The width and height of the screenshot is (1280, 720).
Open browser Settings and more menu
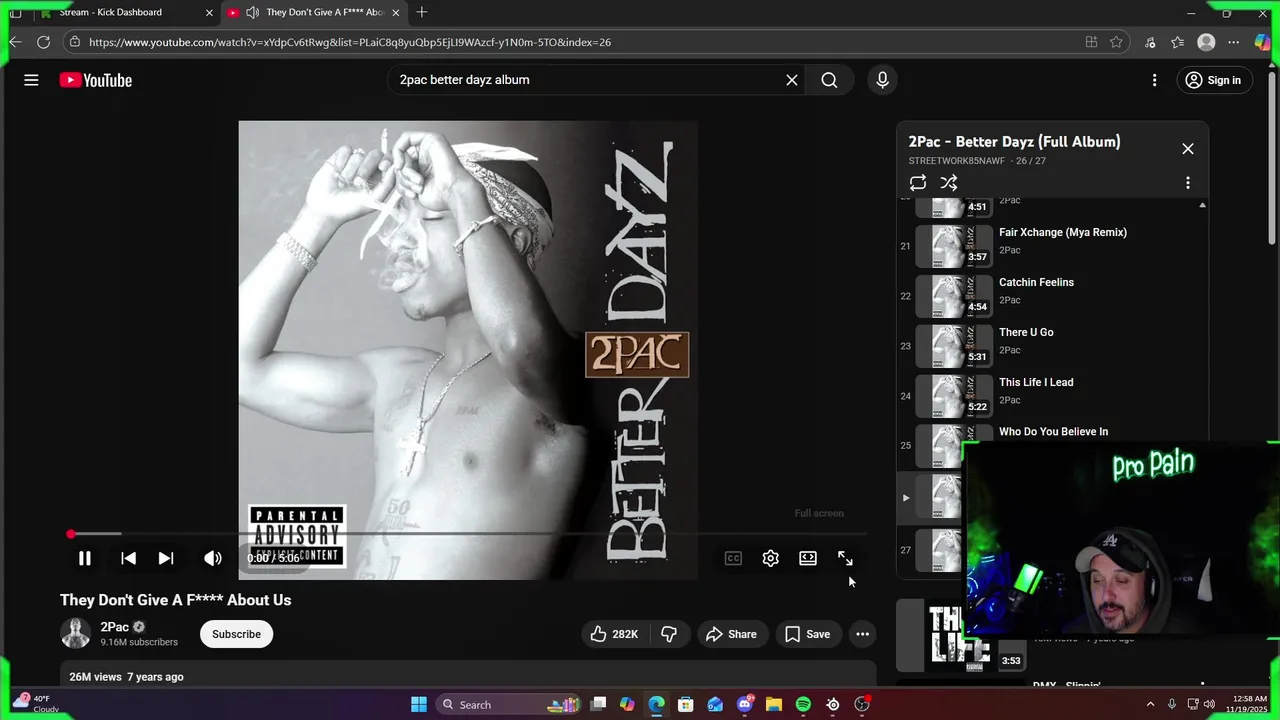[1234, 42]
